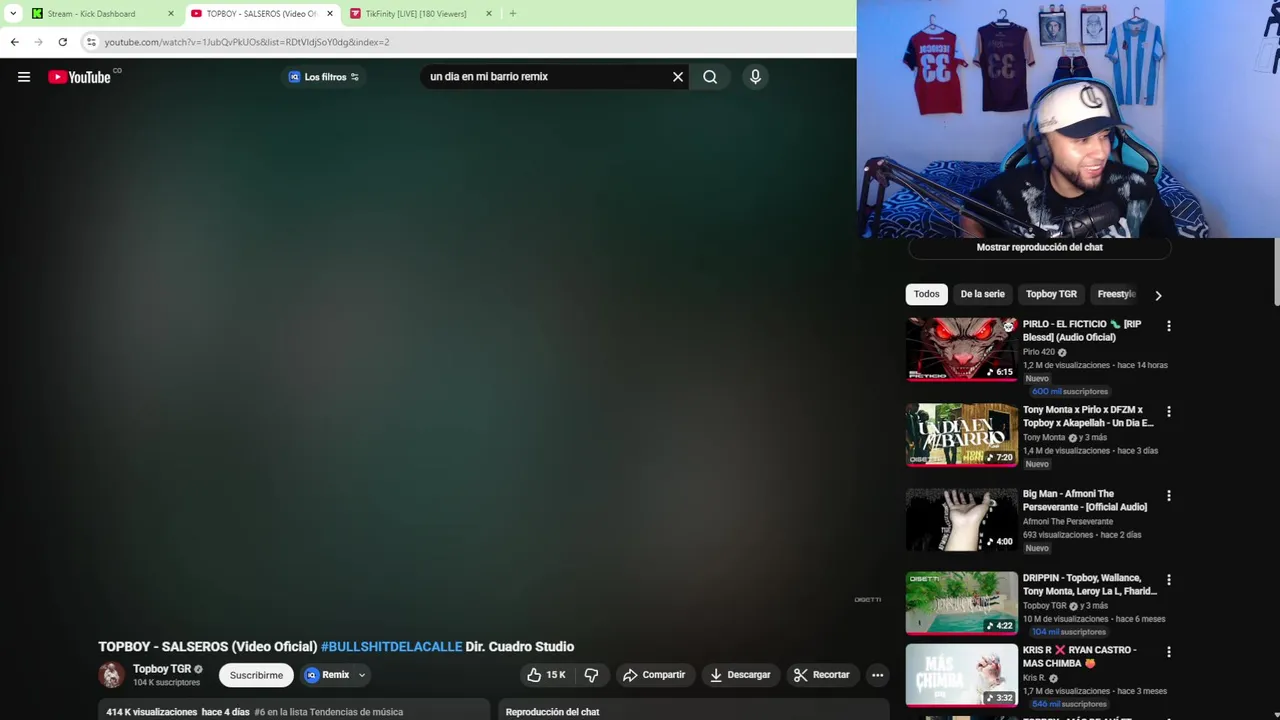Click '#6 en la lista Tendencias de música'

click(329, 712)
